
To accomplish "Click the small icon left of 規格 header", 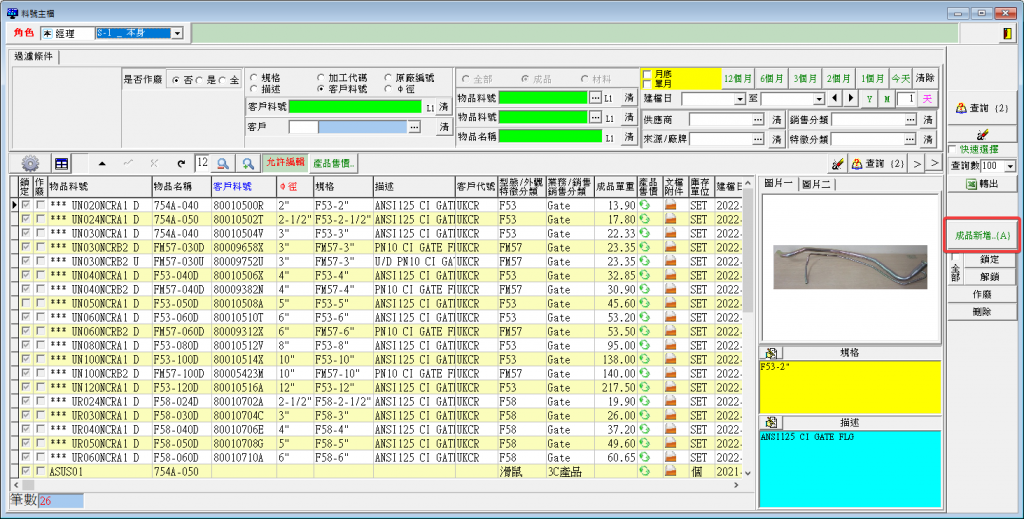I will [x=771, y=353].
